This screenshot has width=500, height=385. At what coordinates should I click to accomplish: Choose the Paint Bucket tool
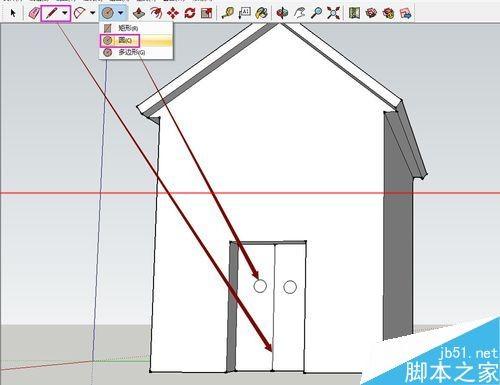click(x=261, y=13)
